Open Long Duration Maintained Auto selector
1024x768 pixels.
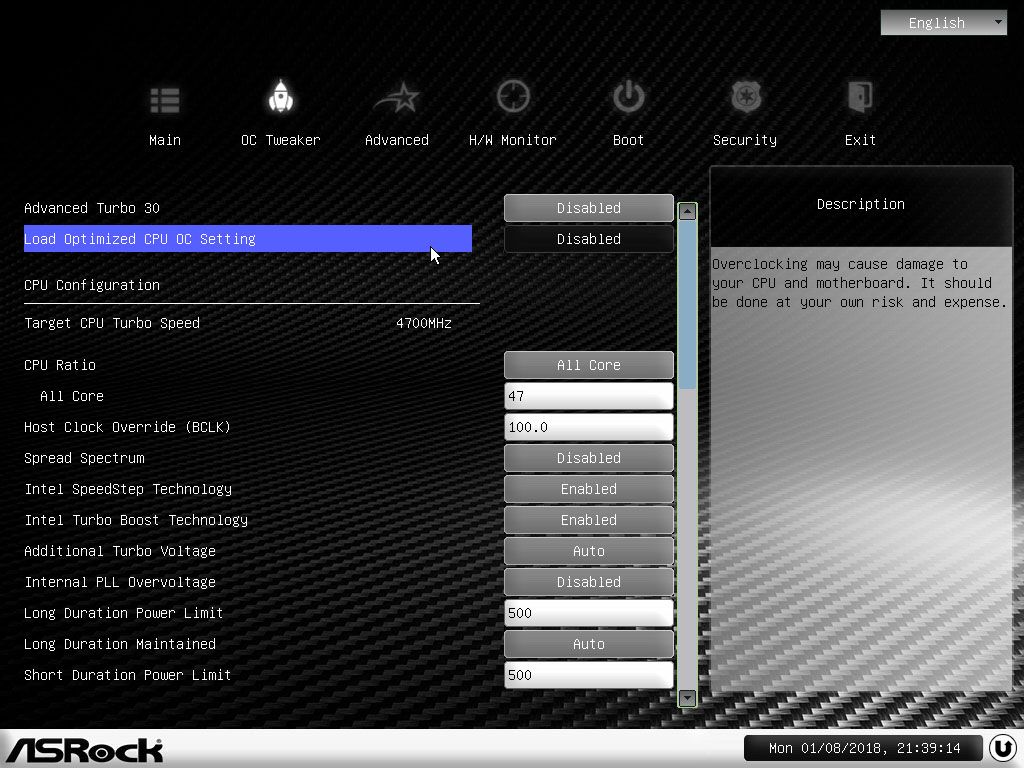click(x=588, y=644)
